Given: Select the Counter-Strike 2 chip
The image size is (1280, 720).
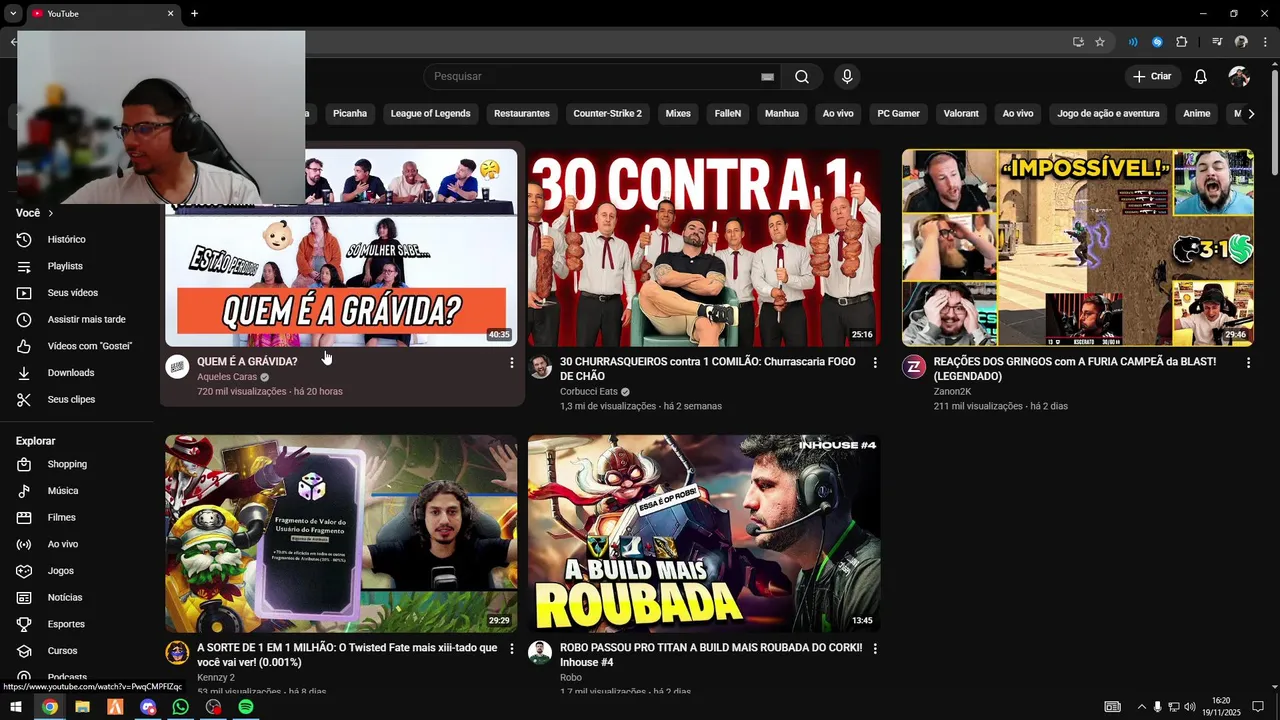Looking at the screenshot, I should 607,114.
